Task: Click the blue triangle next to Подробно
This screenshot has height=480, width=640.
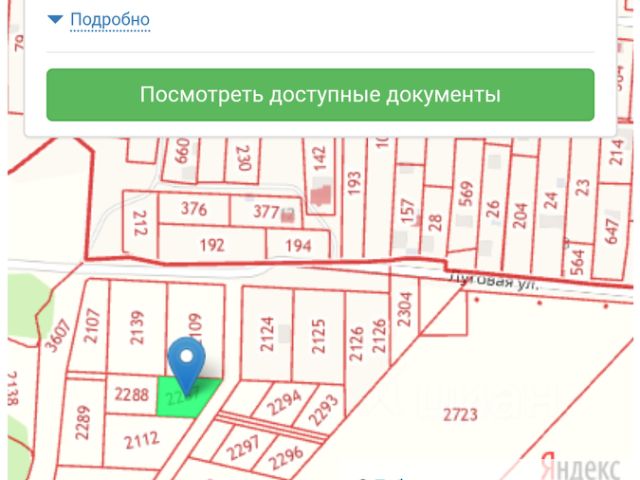Action: coord(56,19)
